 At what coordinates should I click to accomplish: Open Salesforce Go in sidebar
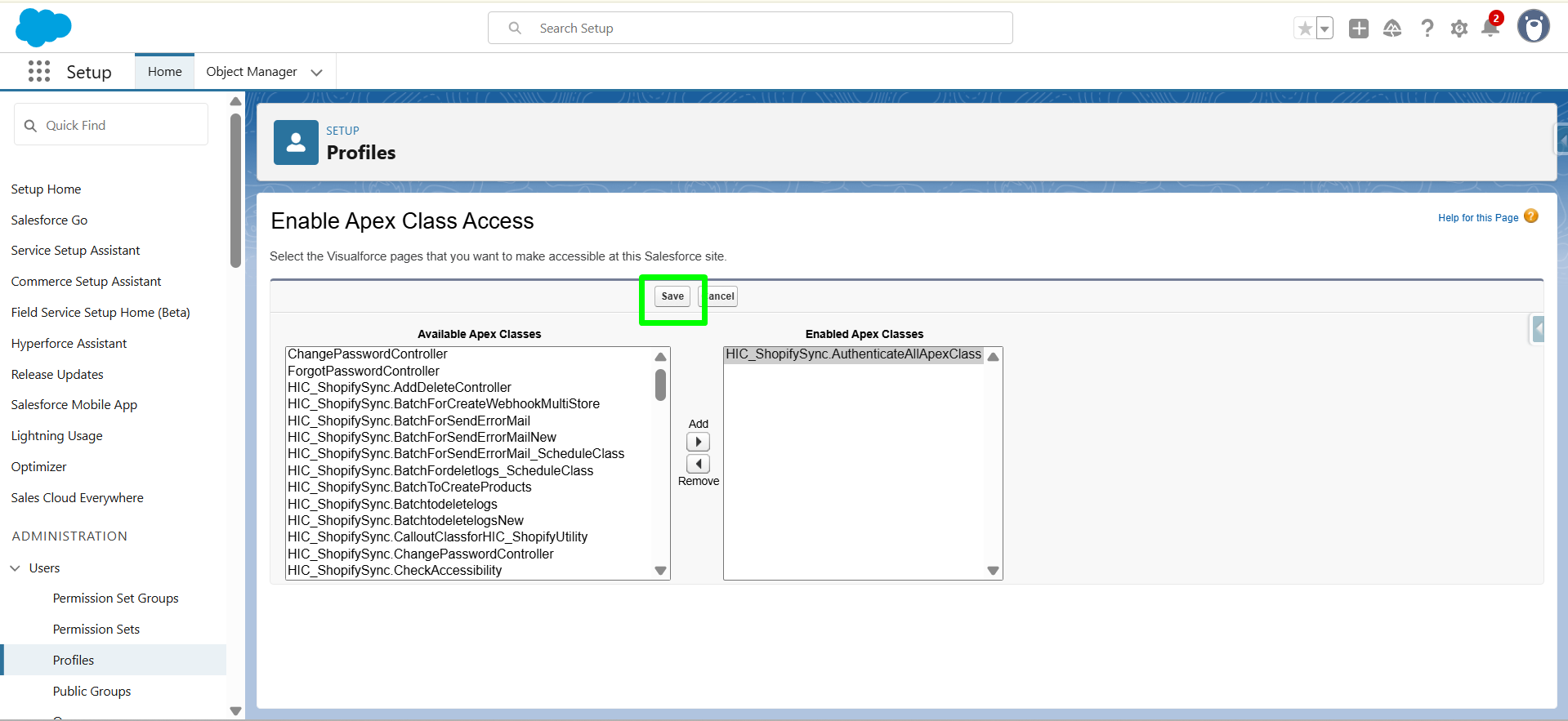point(49,220)
